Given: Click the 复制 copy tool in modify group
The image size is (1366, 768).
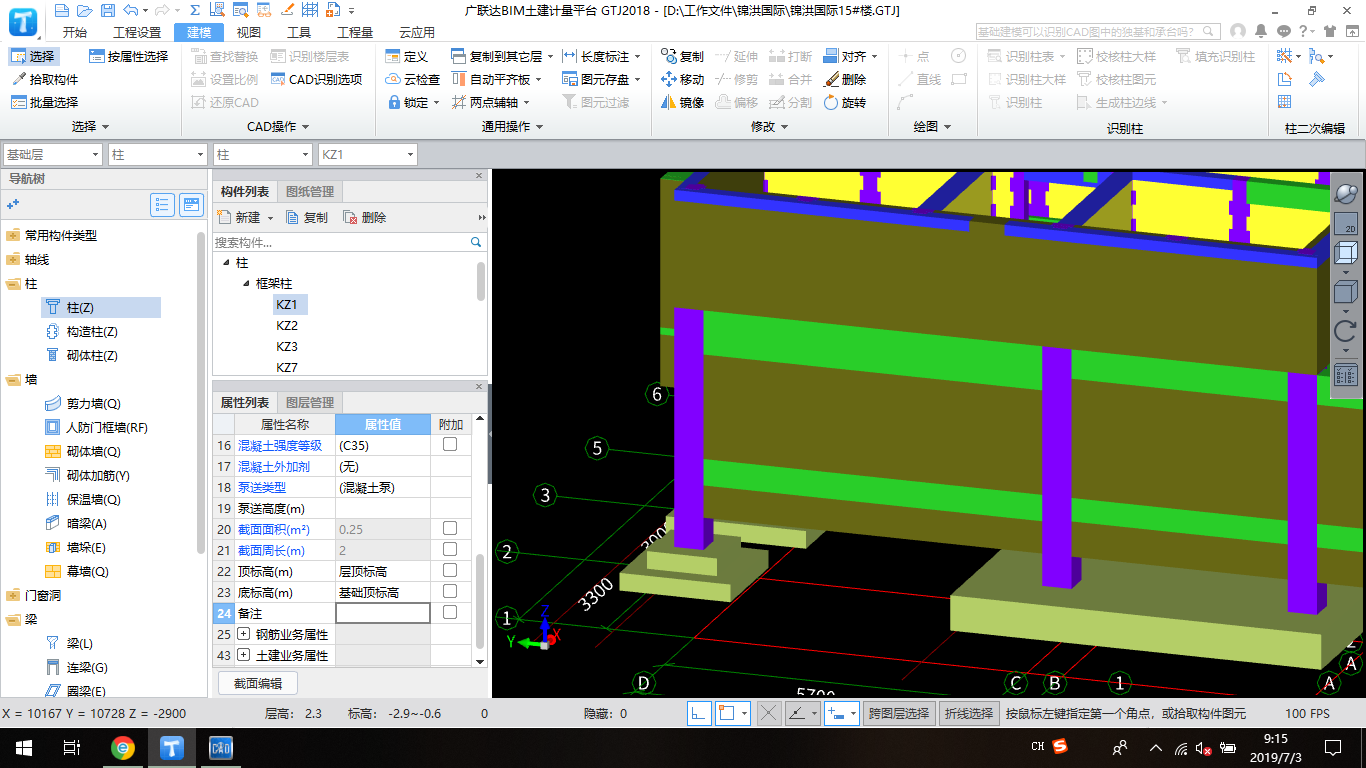Looking at the screenshot, I should click(x=682, y=56).
